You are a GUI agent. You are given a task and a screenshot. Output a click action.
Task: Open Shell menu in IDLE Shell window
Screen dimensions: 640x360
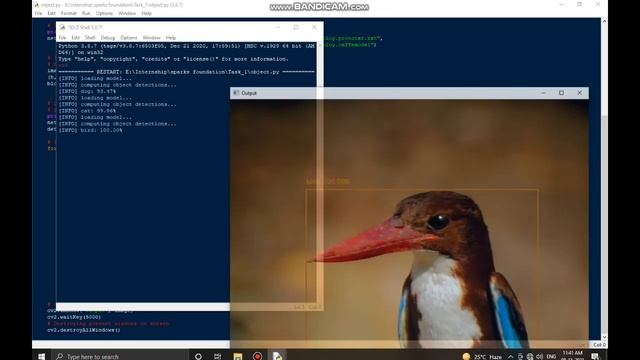pos(90,38)
